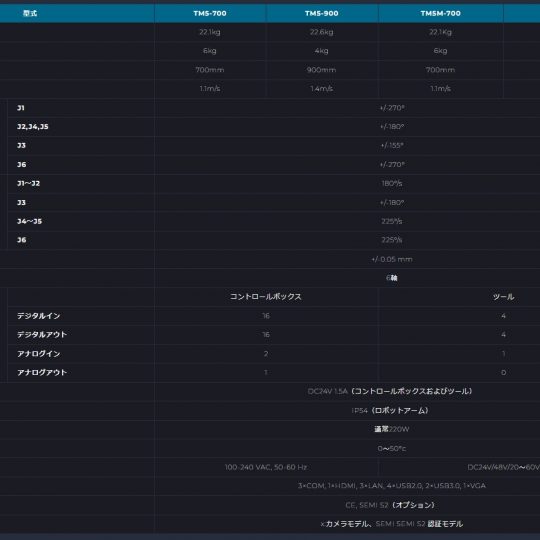
Task: Select the 22.6kg weight cell
Action: click(321, 32)
